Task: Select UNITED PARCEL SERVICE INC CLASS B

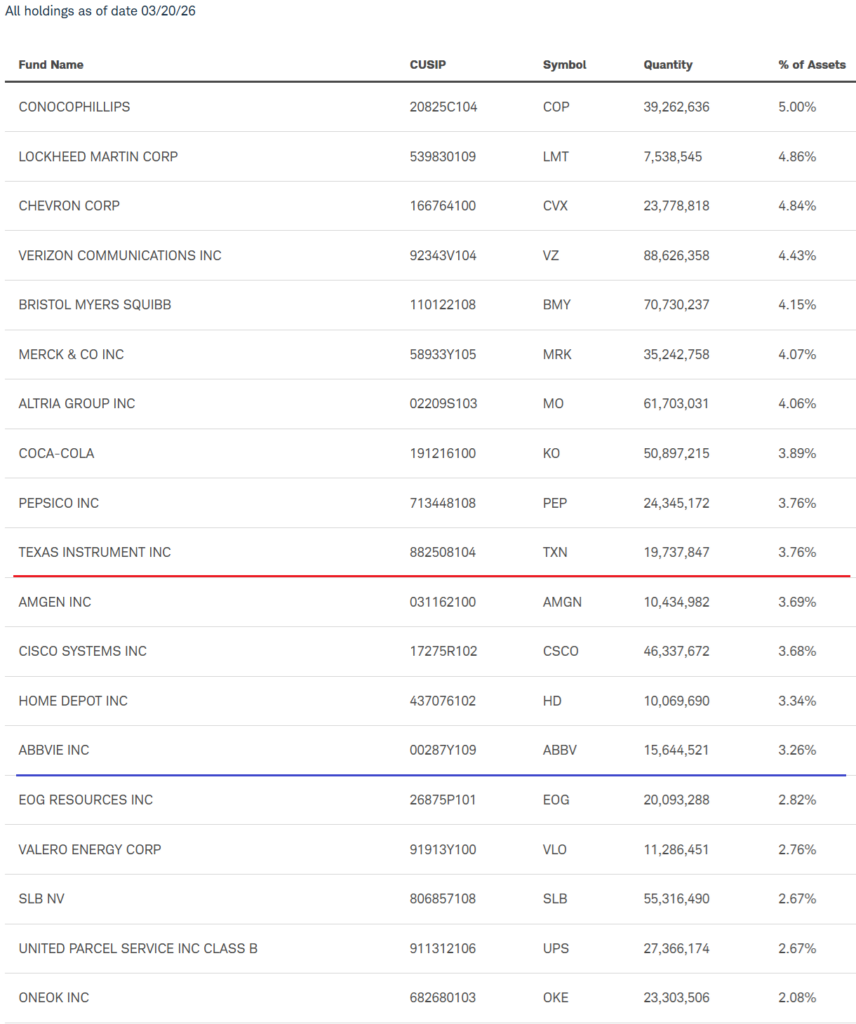Action: click(138, 948)
